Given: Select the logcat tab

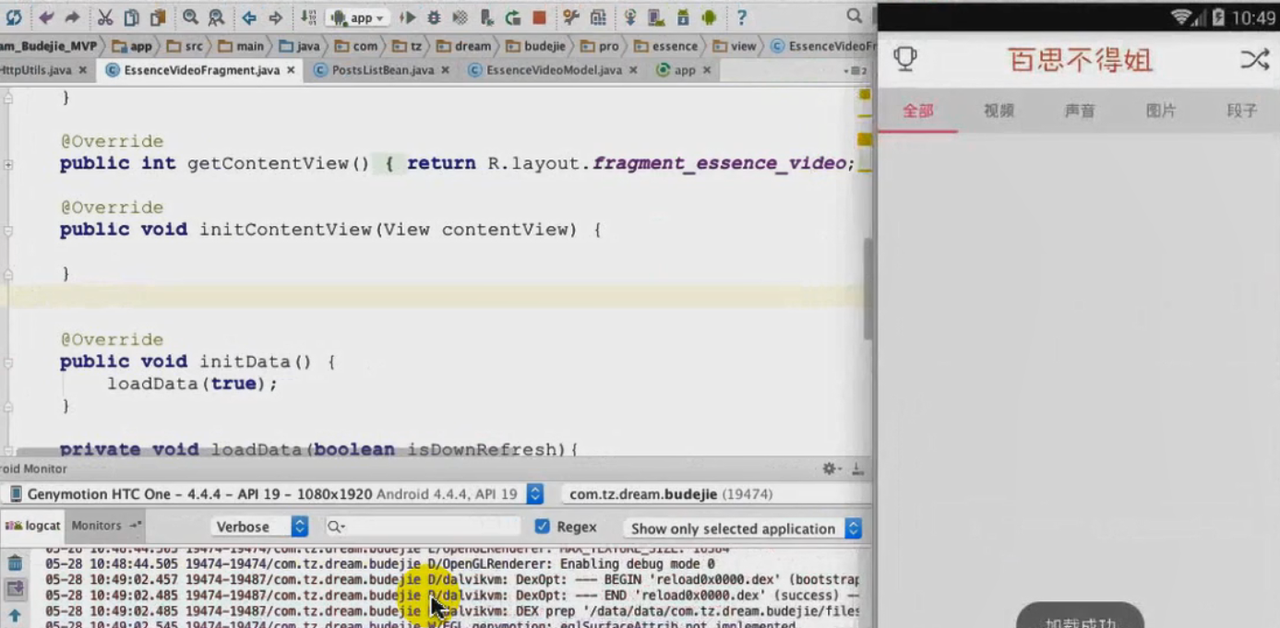Looking at the screenshot, I should [x=34, y=525].
